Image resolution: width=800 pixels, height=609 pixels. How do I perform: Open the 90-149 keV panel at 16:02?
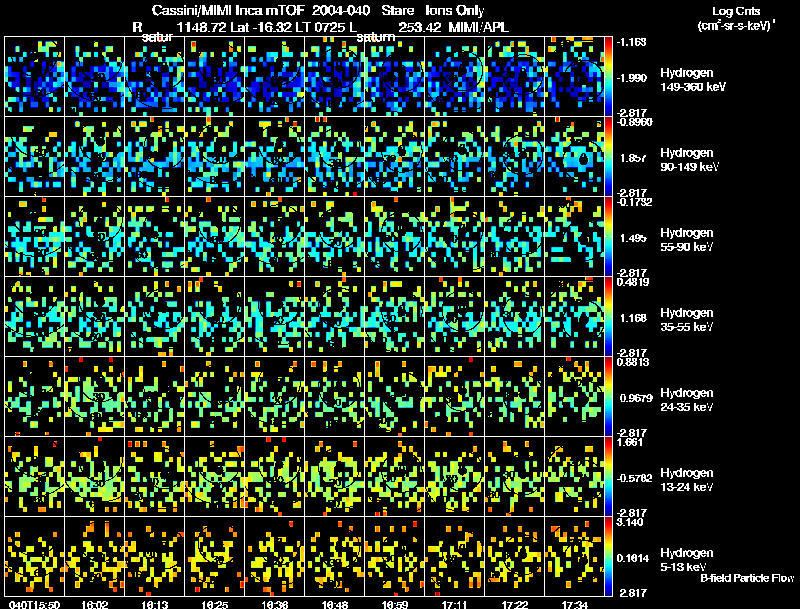pos(95,157)
